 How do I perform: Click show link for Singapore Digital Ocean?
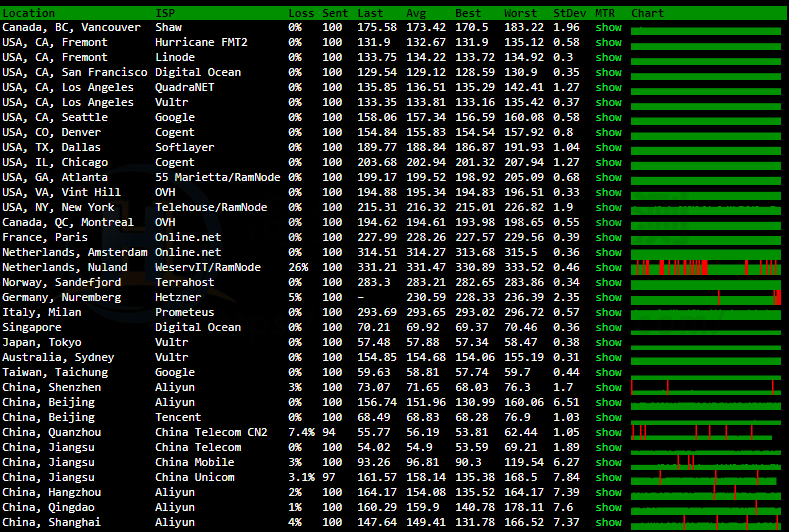click(608, 327)
